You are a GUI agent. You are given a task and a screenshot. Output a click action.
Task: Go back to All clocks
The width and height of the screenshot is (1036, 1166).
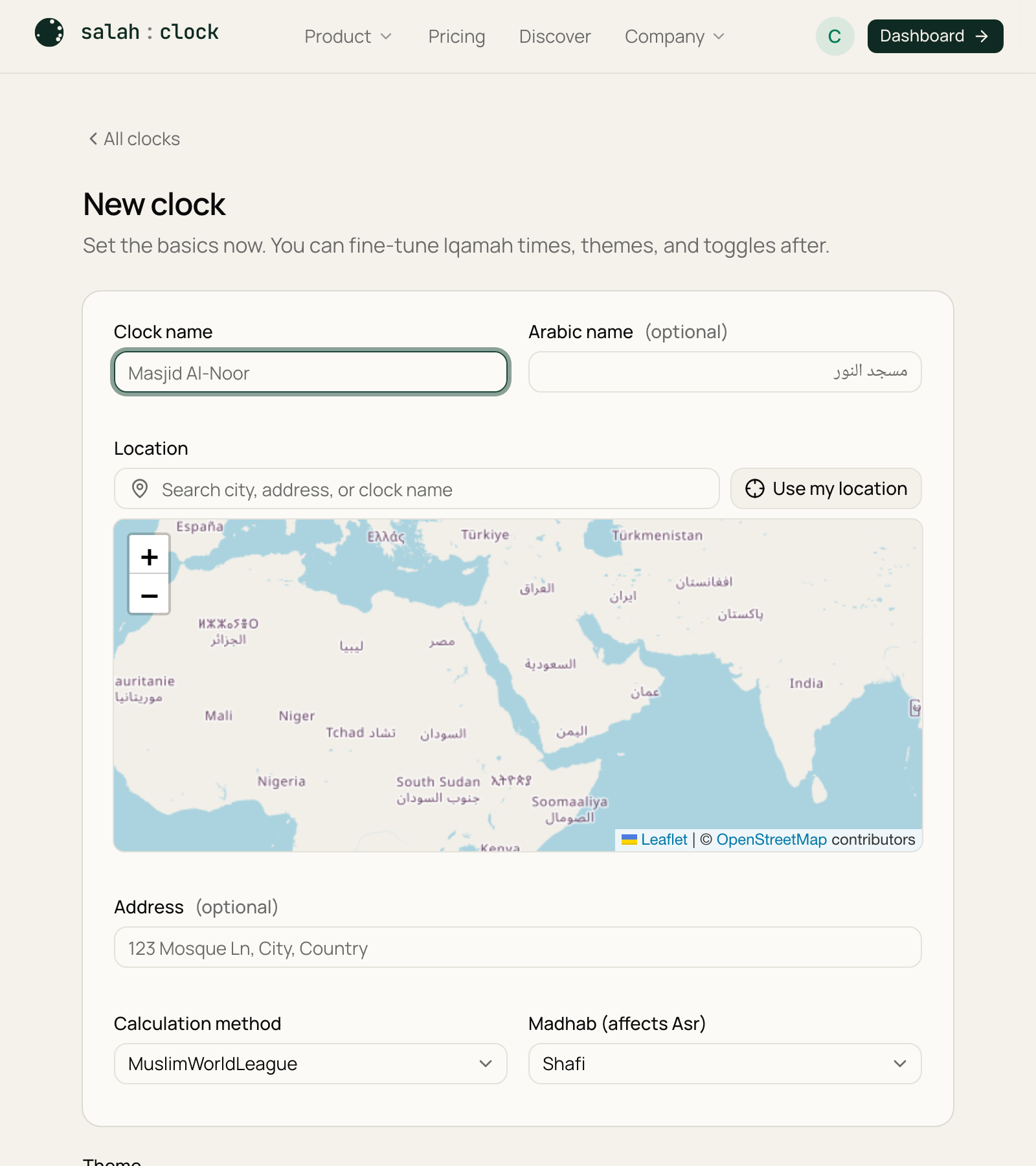tap(134, 139)
